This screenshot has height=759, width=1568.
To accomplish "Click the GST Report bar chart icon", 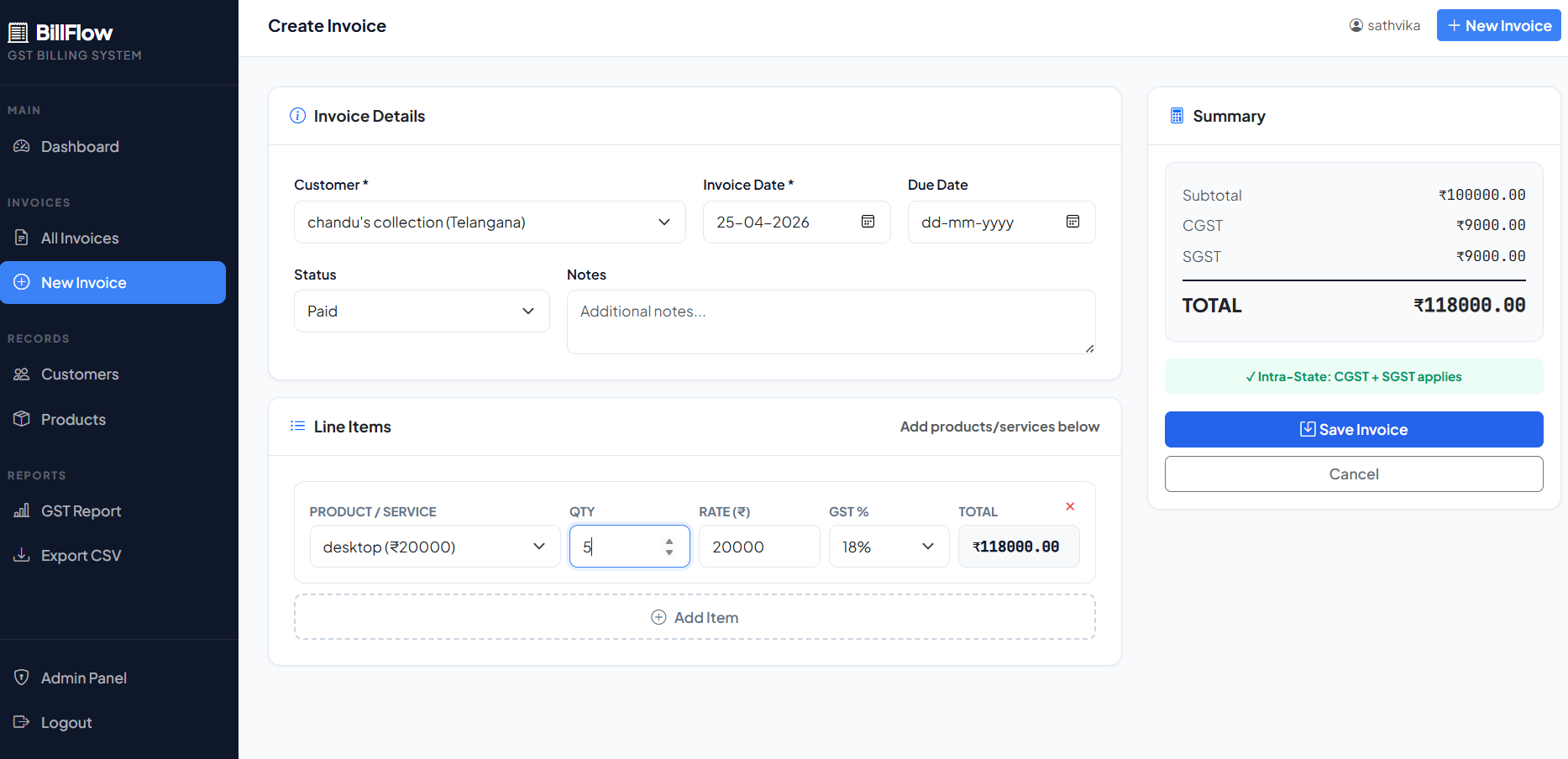I will [22, 510].
